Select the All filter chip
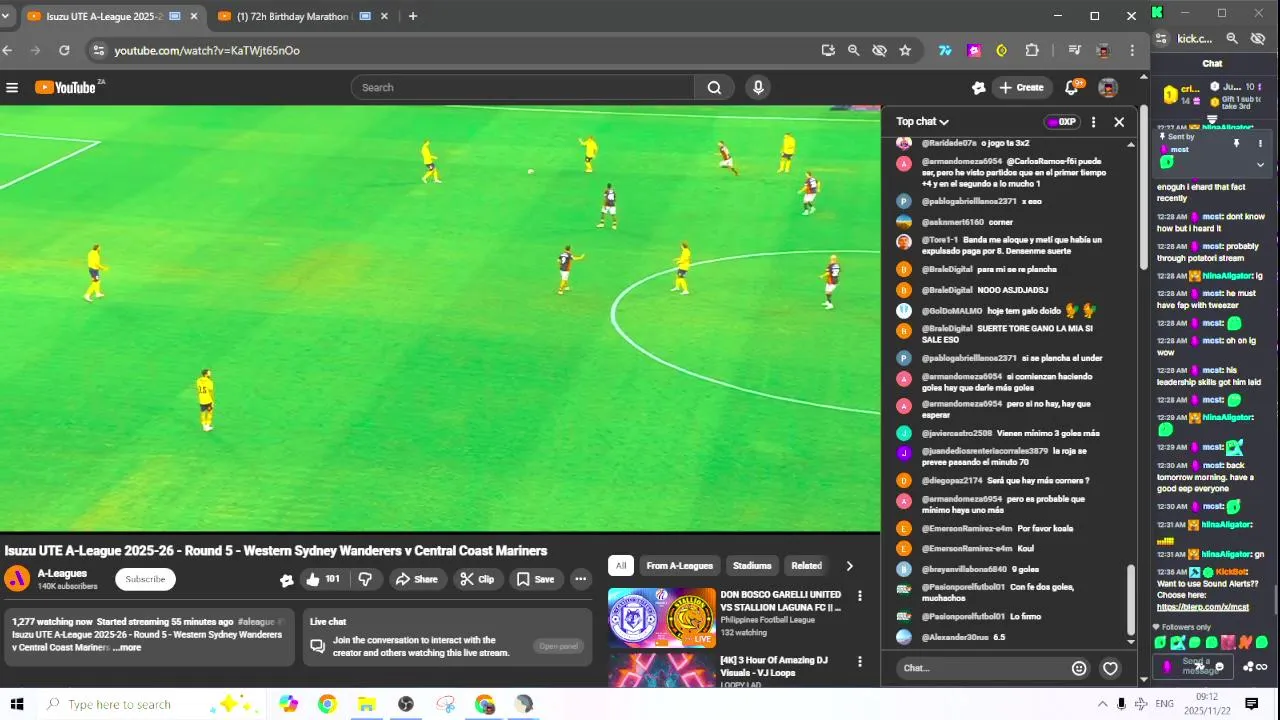The width and height of the screenshot is (1280, 720). (621, 566)
